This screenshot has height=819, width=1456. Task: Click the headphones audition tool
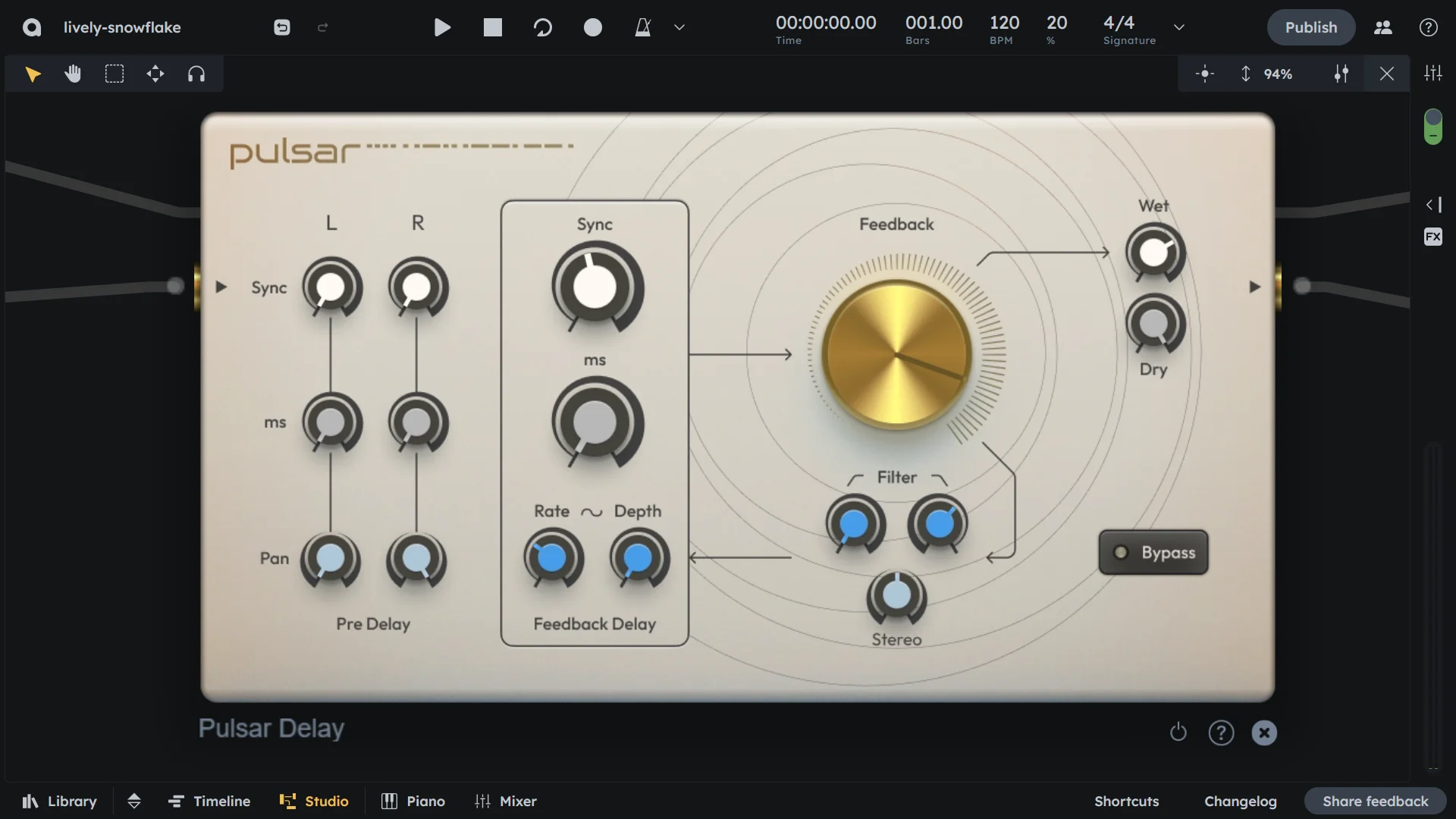pyautogui.click(x=196, y=74)
